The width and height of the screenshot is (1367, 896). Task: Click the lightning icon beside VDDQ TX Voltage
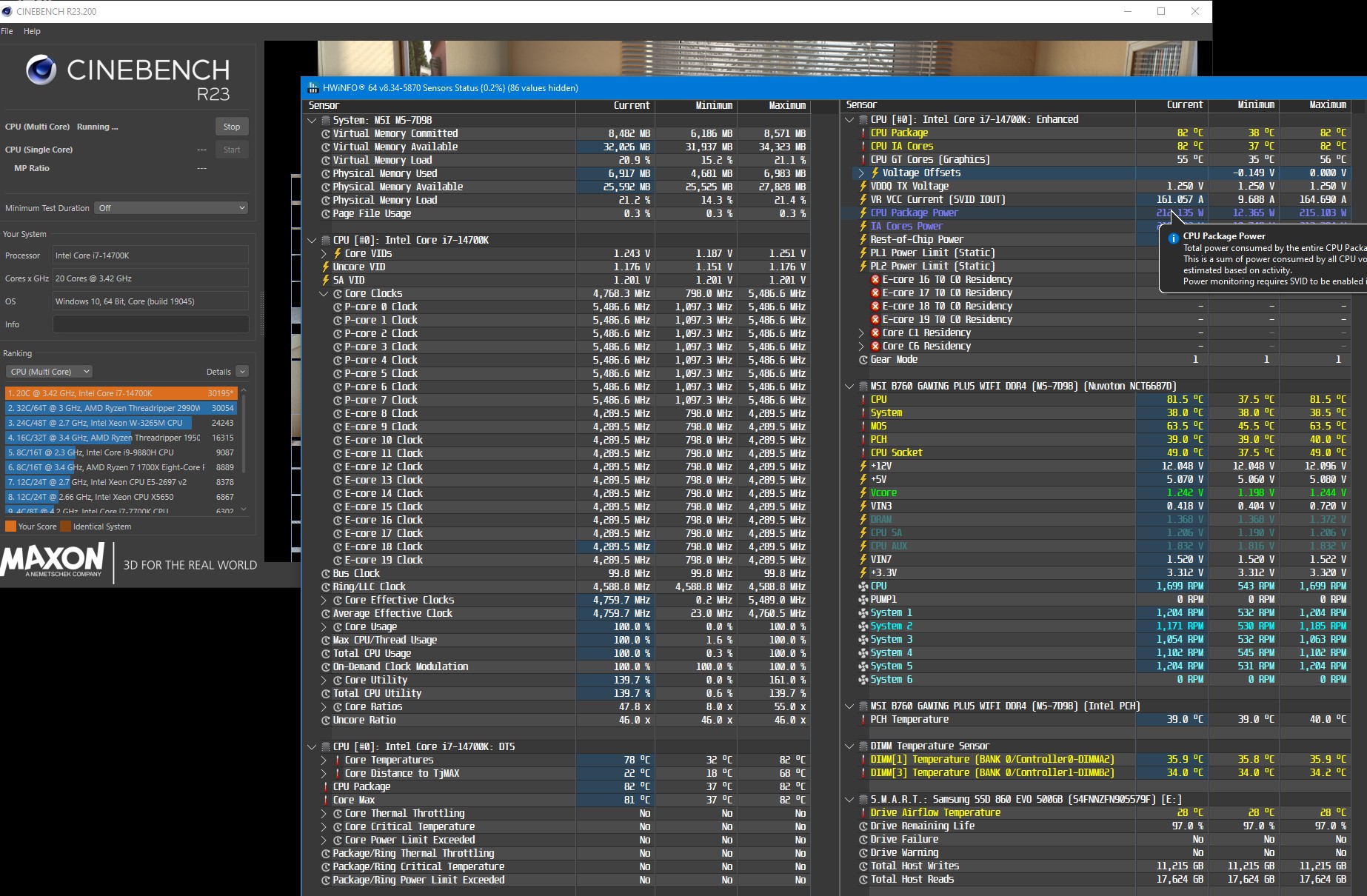pyautogui.click(x=863, y=187)
